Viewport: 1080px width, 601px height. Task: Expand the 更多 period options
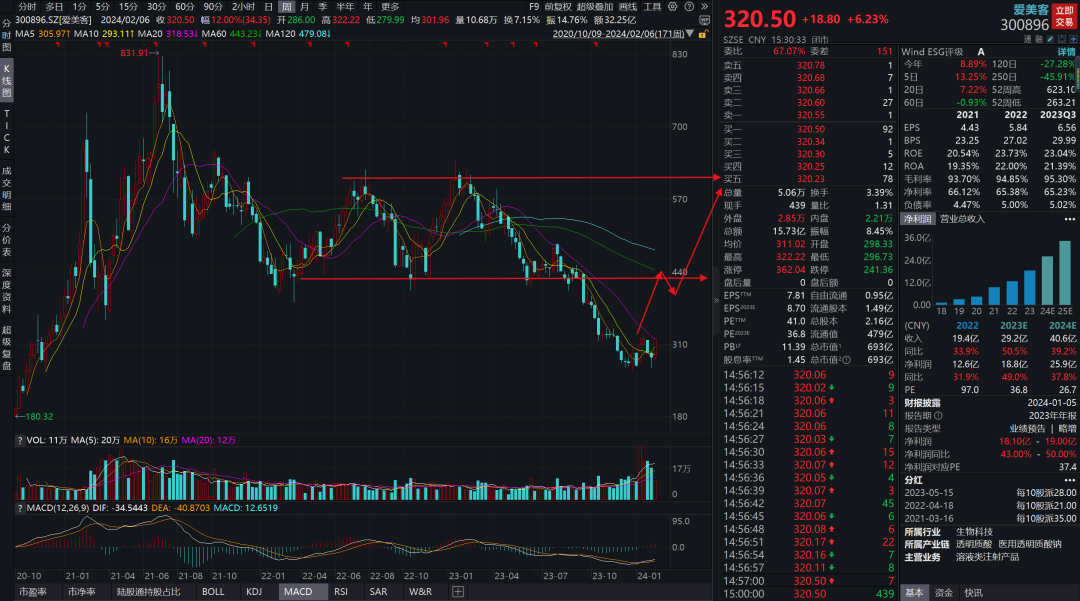(x=390, y=6)
